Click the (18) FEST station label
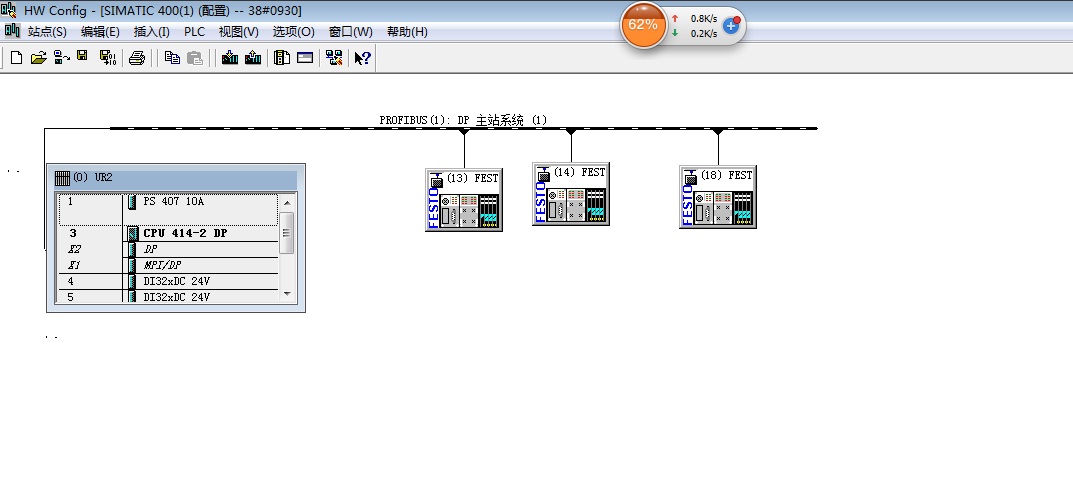 coord(727,175)
